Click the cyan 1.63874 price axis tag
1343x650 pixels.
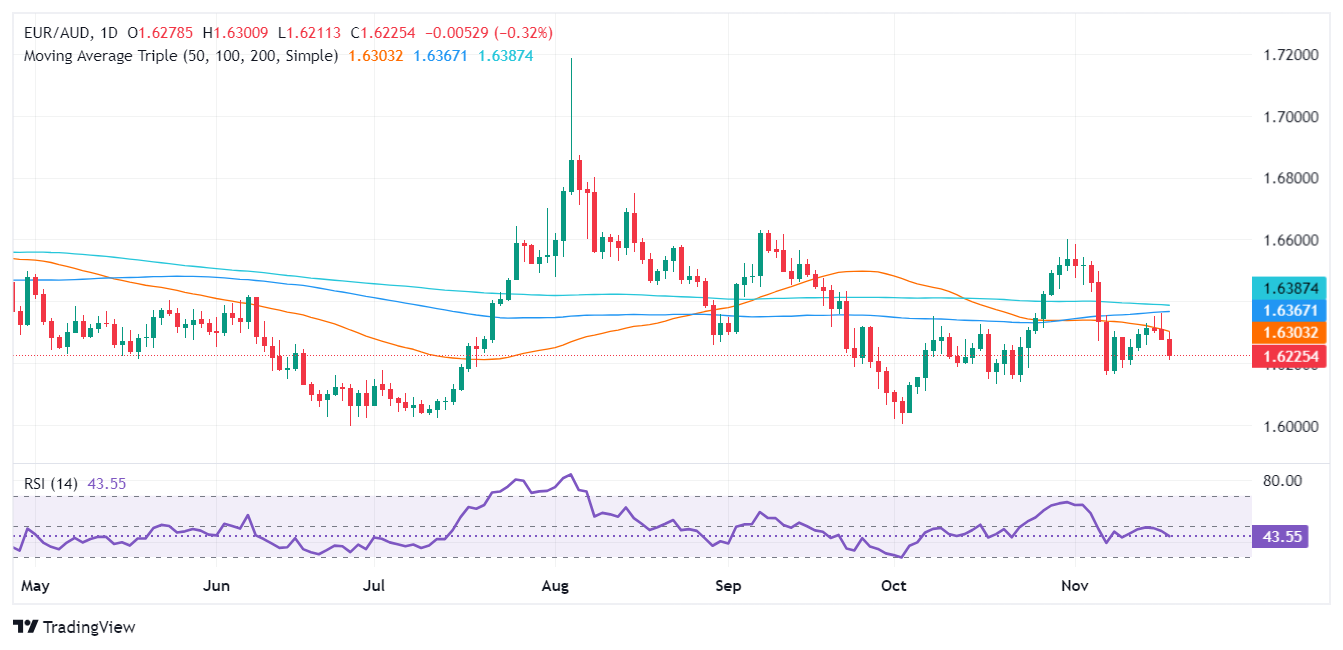coord(1291,287)
